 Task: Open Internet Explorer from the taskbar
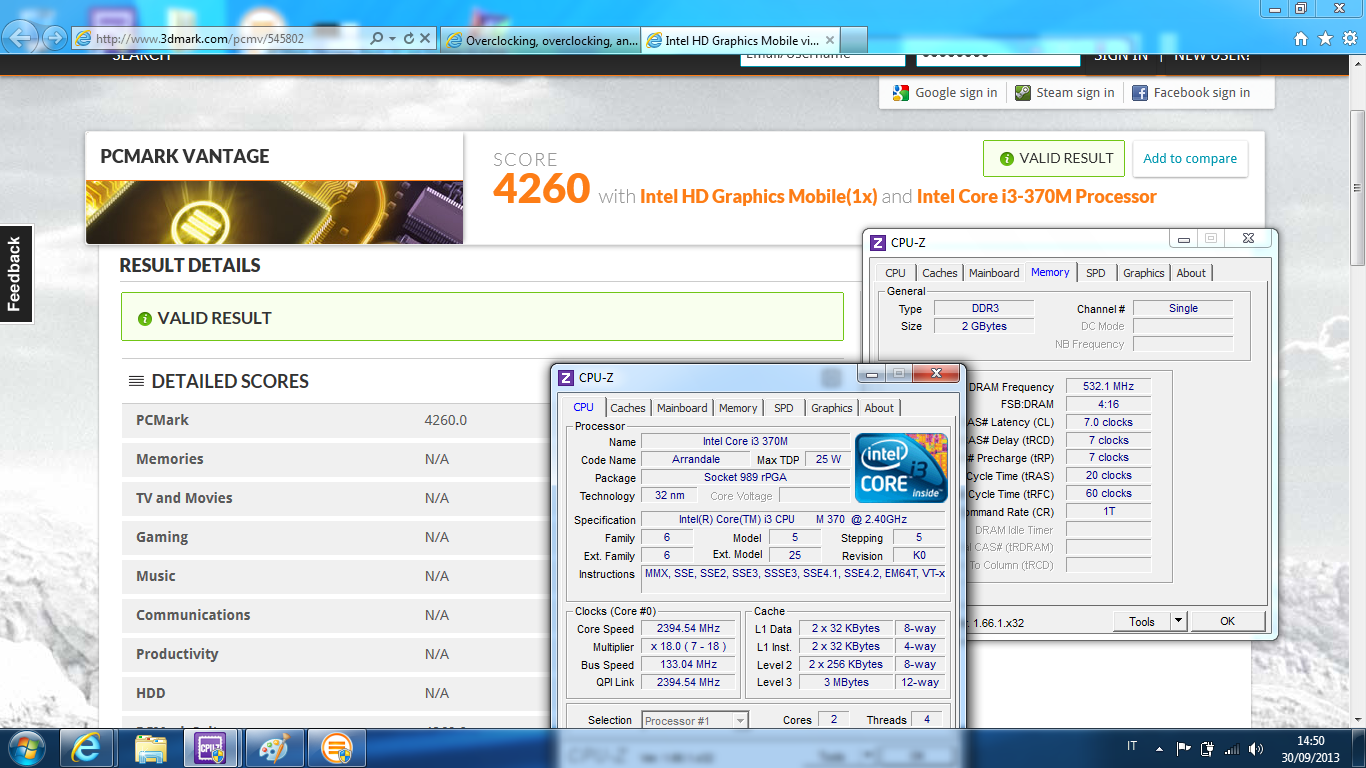[x=89, y=748]
